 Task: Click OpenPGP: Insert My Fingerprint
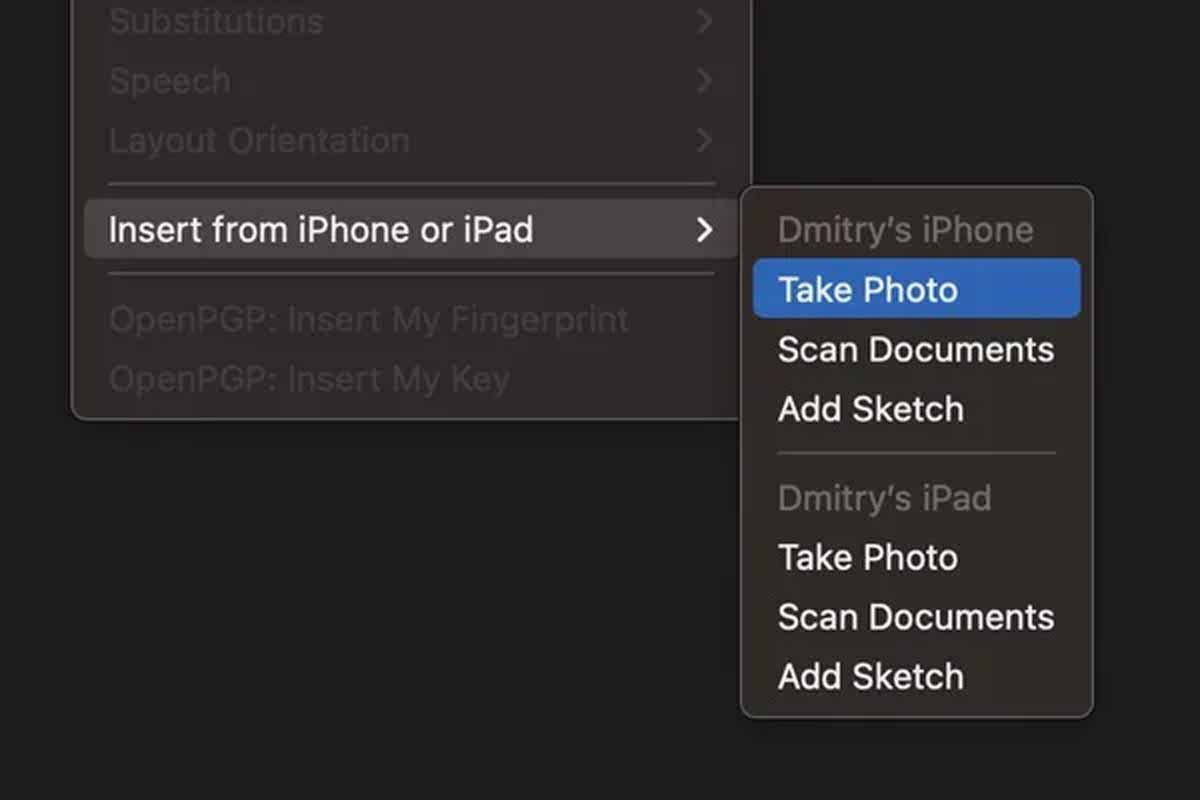tap(368, 320)
